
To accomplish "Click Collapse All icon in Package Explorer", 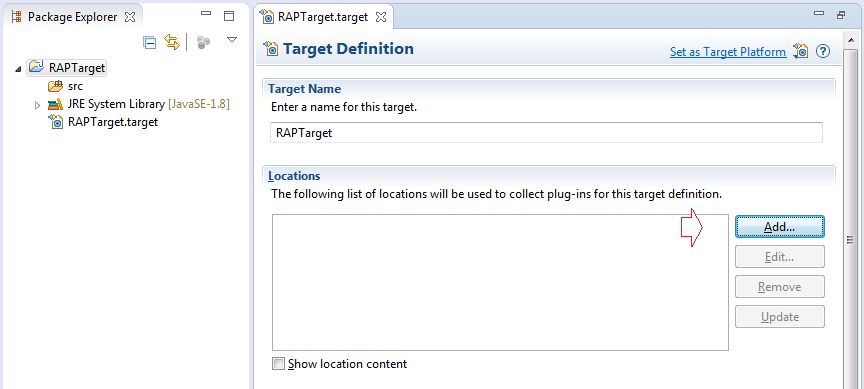I will 149,42.
